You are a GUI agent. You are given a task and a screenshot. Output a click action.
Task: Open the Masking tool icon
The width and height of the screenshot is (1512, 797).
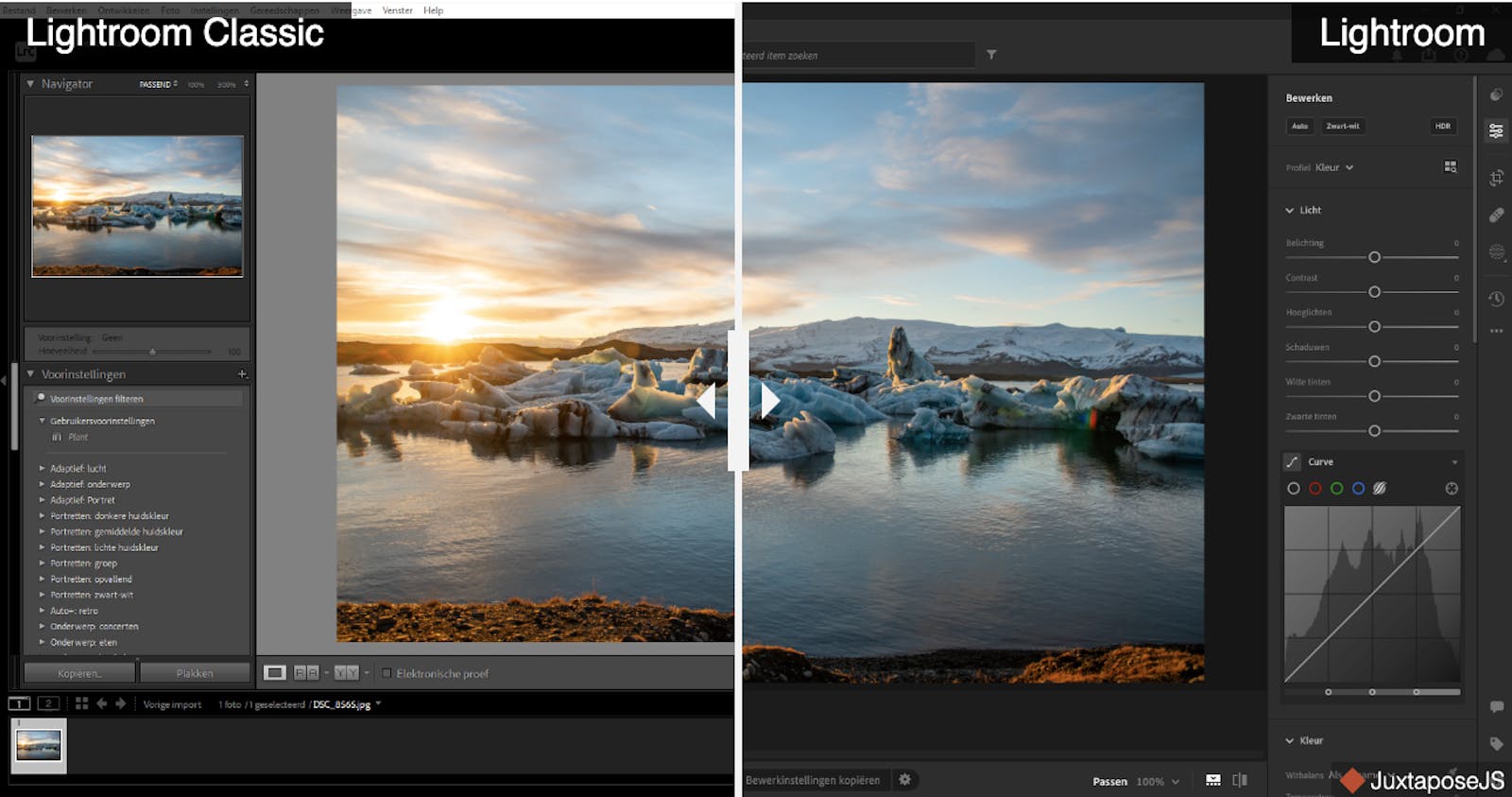[1496, 252]
